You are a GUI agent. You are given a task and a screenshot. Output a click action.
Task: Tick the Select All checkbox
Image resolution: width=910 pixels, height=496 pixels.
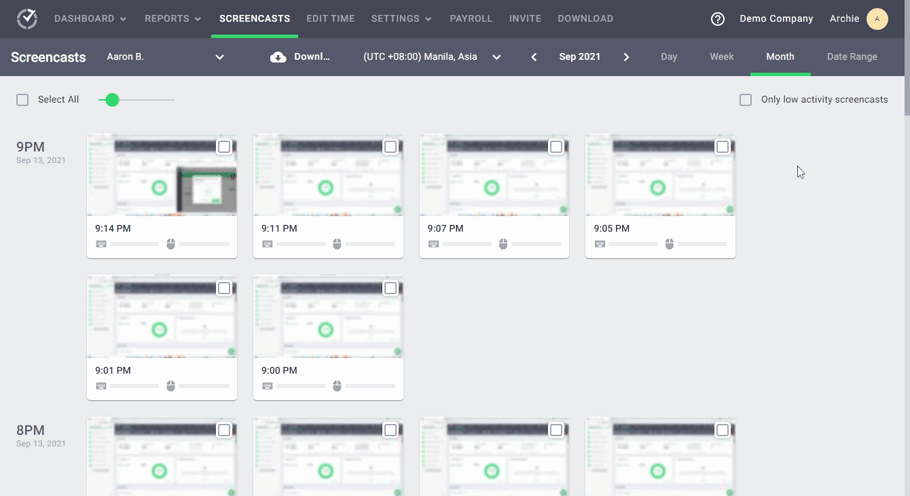click(22, 100)
